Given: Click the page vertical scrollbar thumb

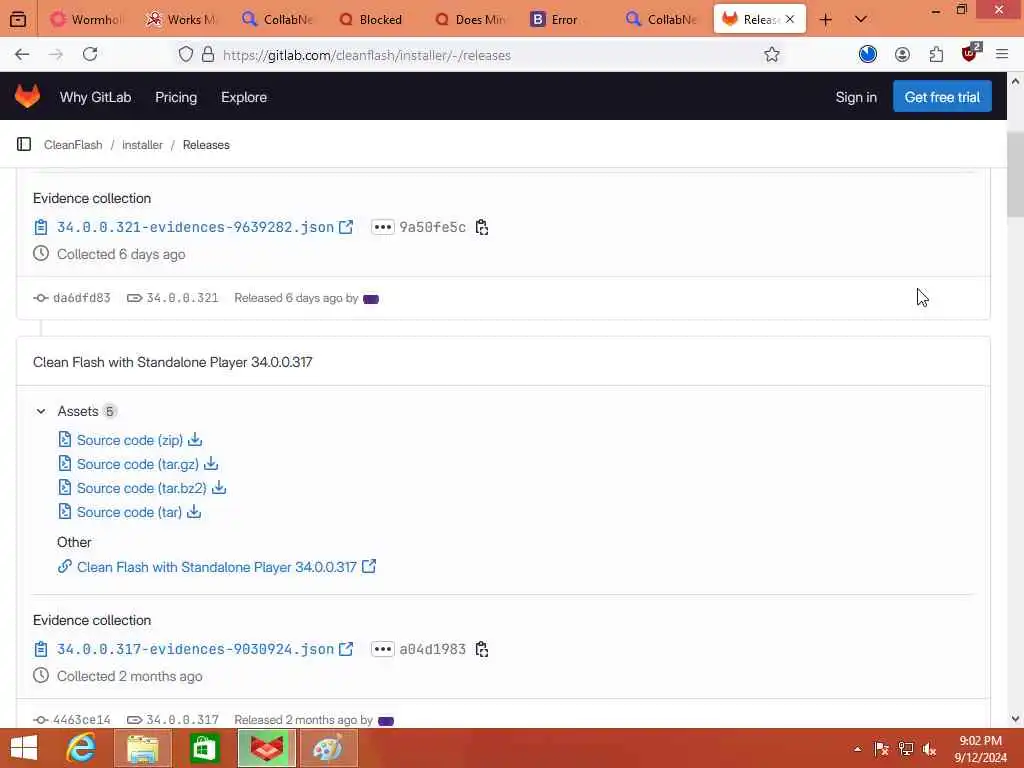Looking at the screenshot, I should tap(1015, 175).
